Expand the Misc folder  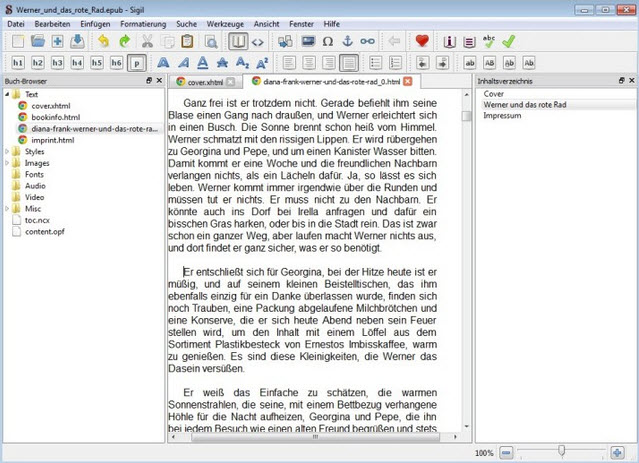[x=7, y=208]
